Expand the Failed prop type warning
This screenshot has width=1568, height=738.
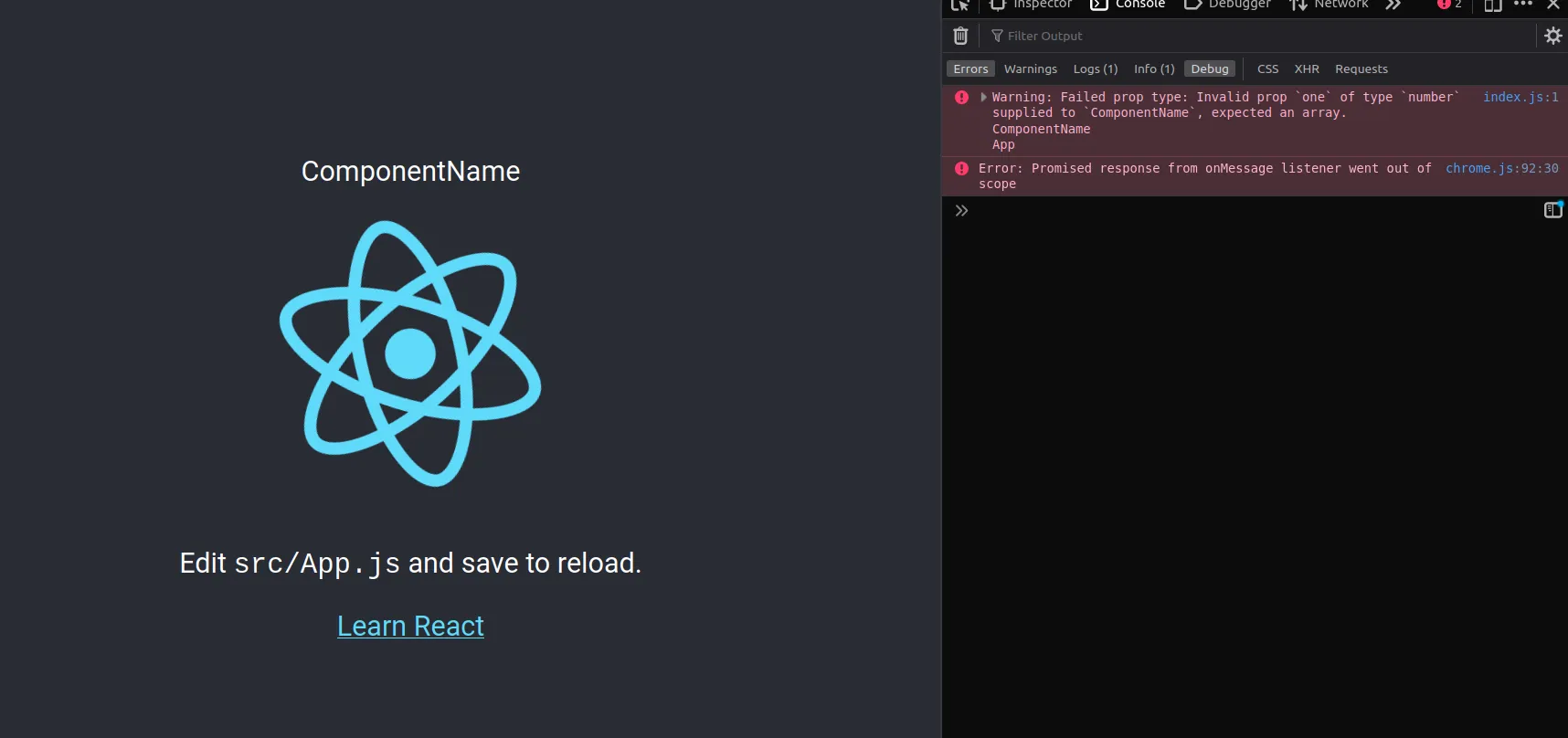pos(983,97)
